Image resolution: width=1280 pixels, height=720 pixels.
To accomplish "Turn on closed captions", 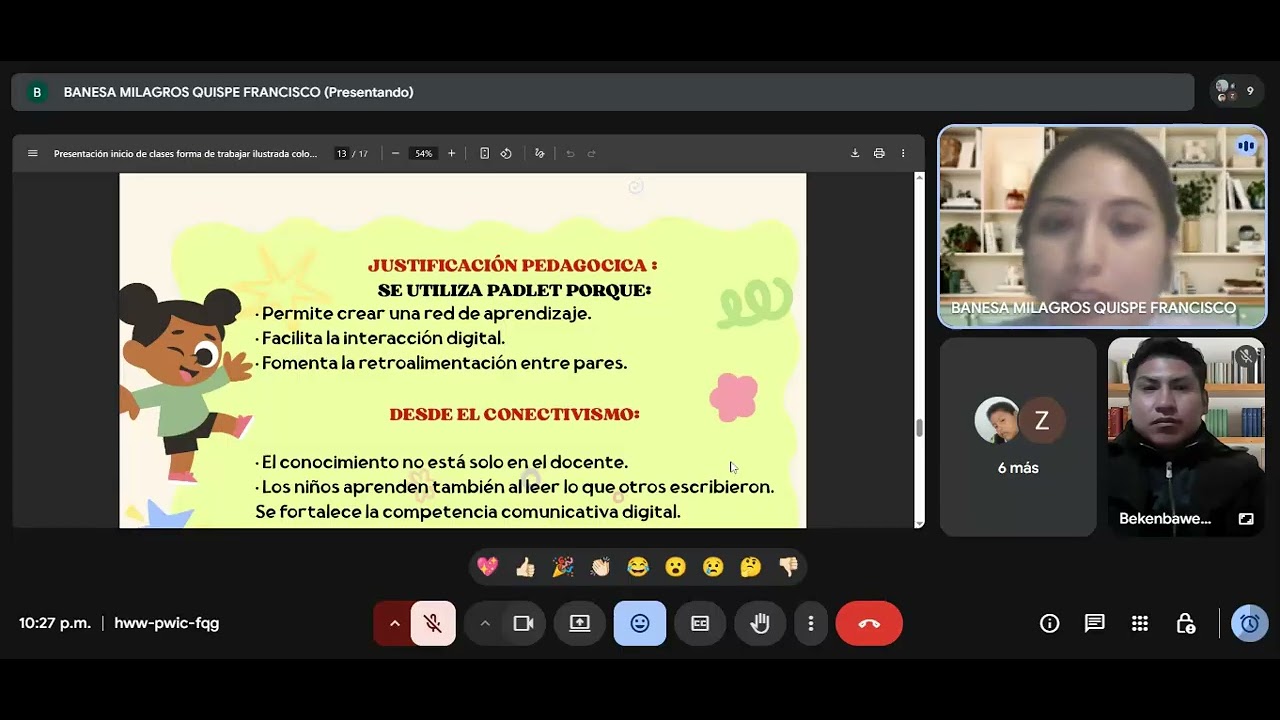I will [700, 623].
